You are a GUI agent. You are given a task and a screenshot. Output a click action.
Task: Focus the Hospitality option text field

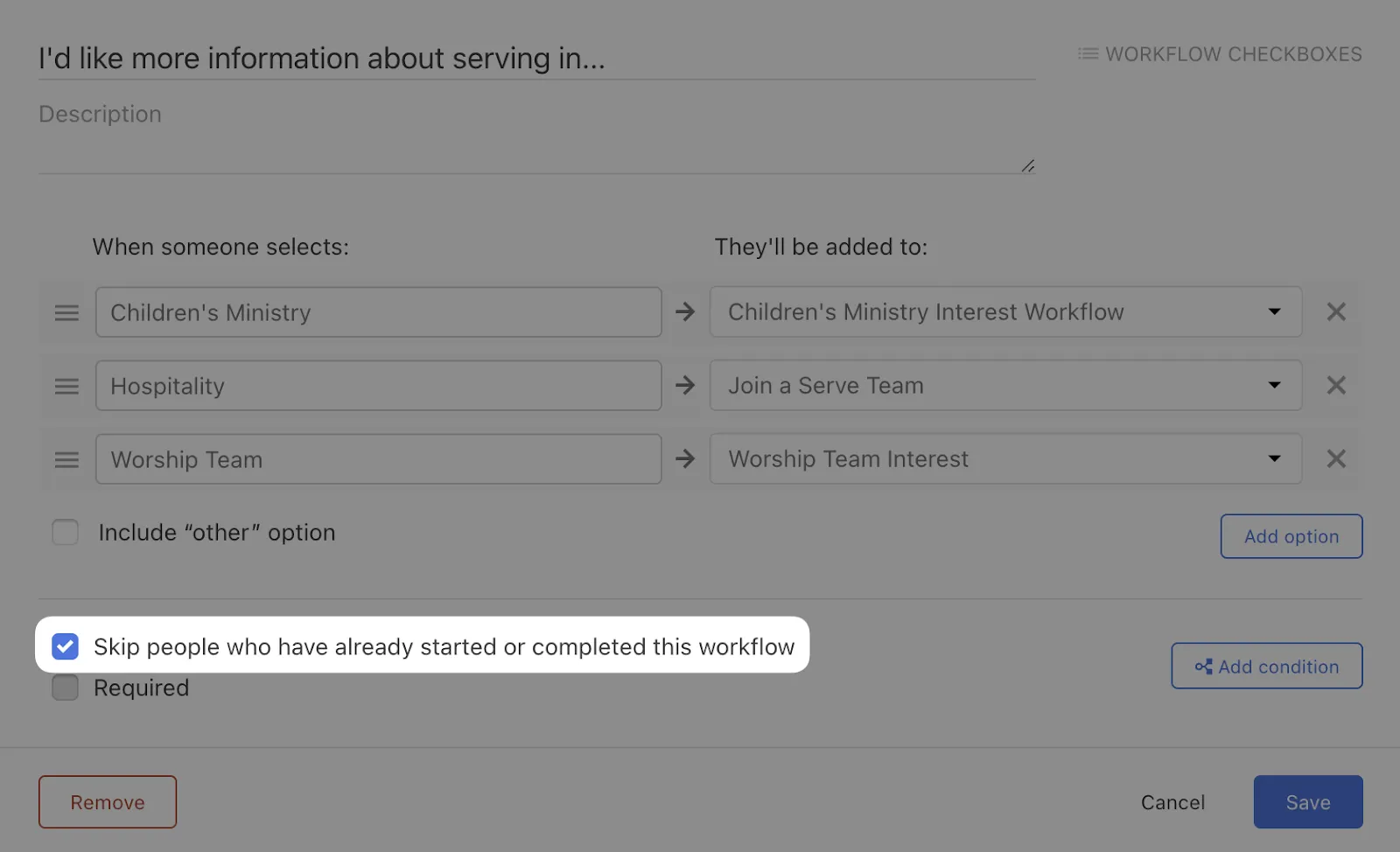click(x=378, y=386)
